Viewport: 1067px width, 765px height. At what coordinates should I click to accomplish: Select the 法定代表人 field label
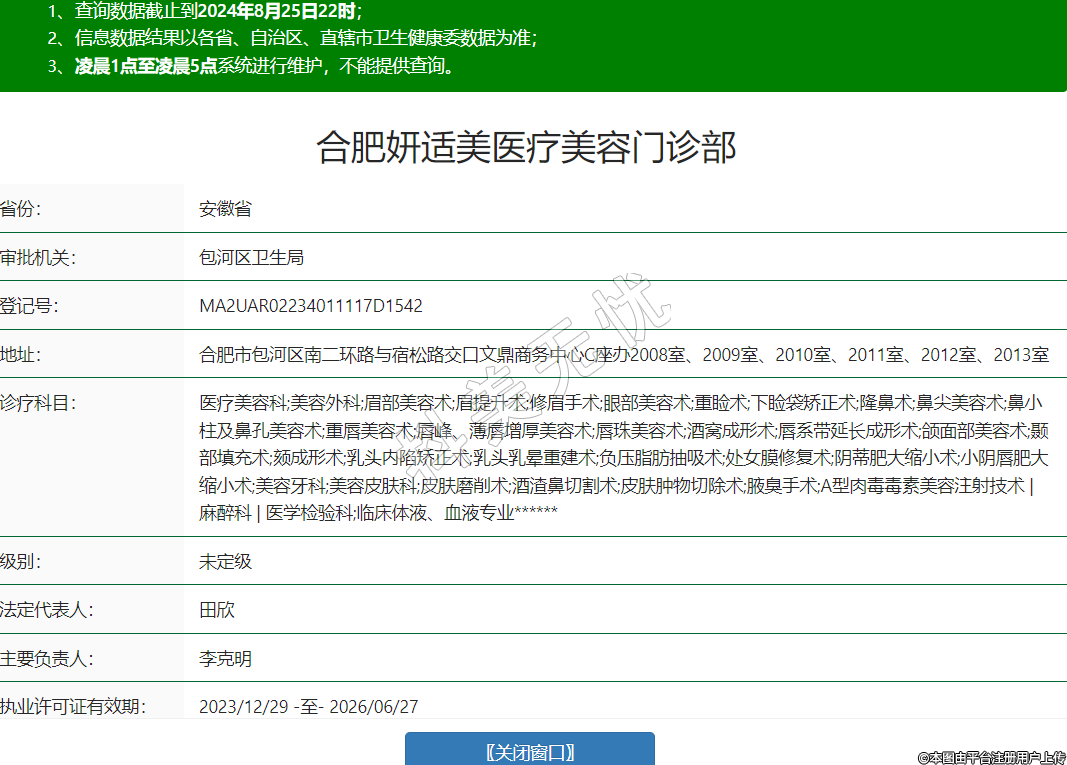click(x=46, y=609)
